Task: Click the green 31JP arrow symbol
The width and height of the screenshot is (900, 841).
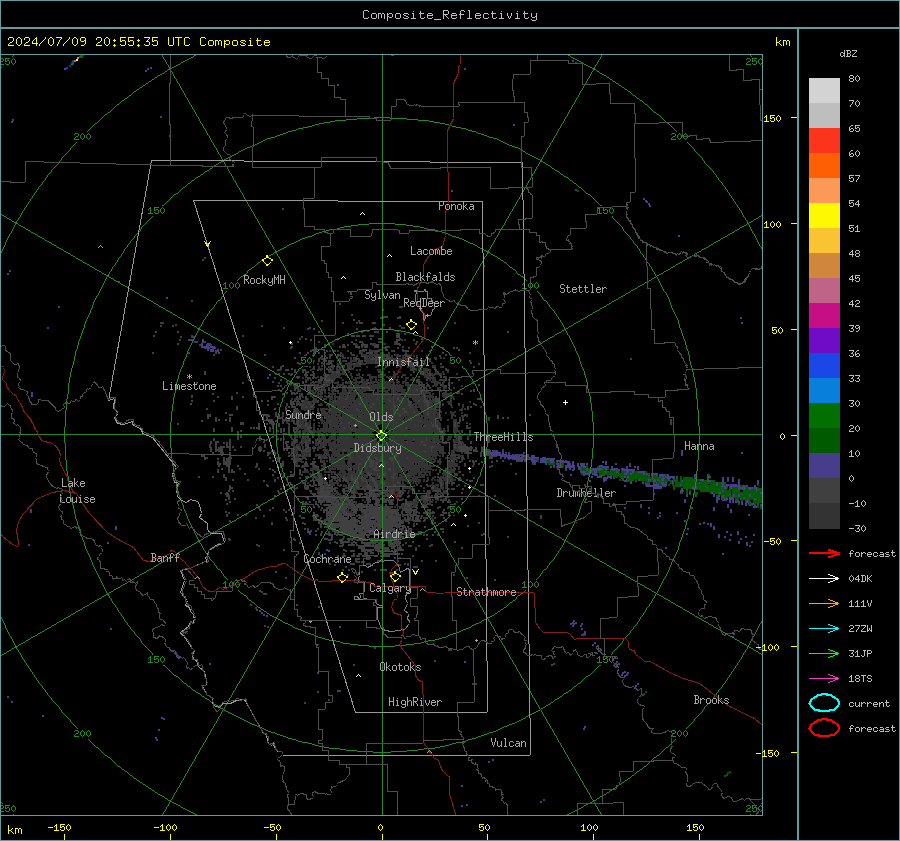Action: (x=824, y=653)
